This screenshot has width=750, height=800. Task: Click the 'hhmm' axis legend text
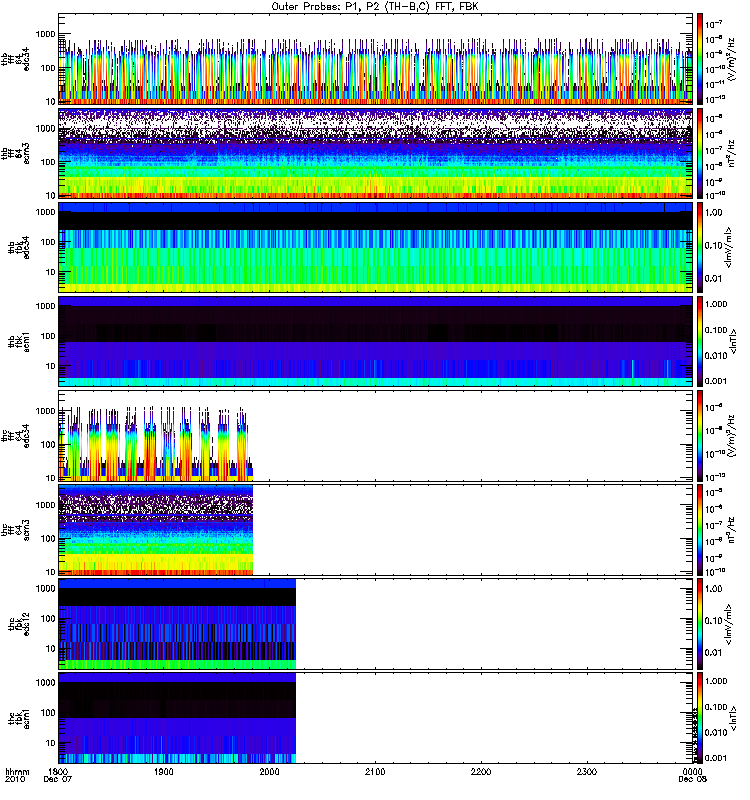click(17, 772)
